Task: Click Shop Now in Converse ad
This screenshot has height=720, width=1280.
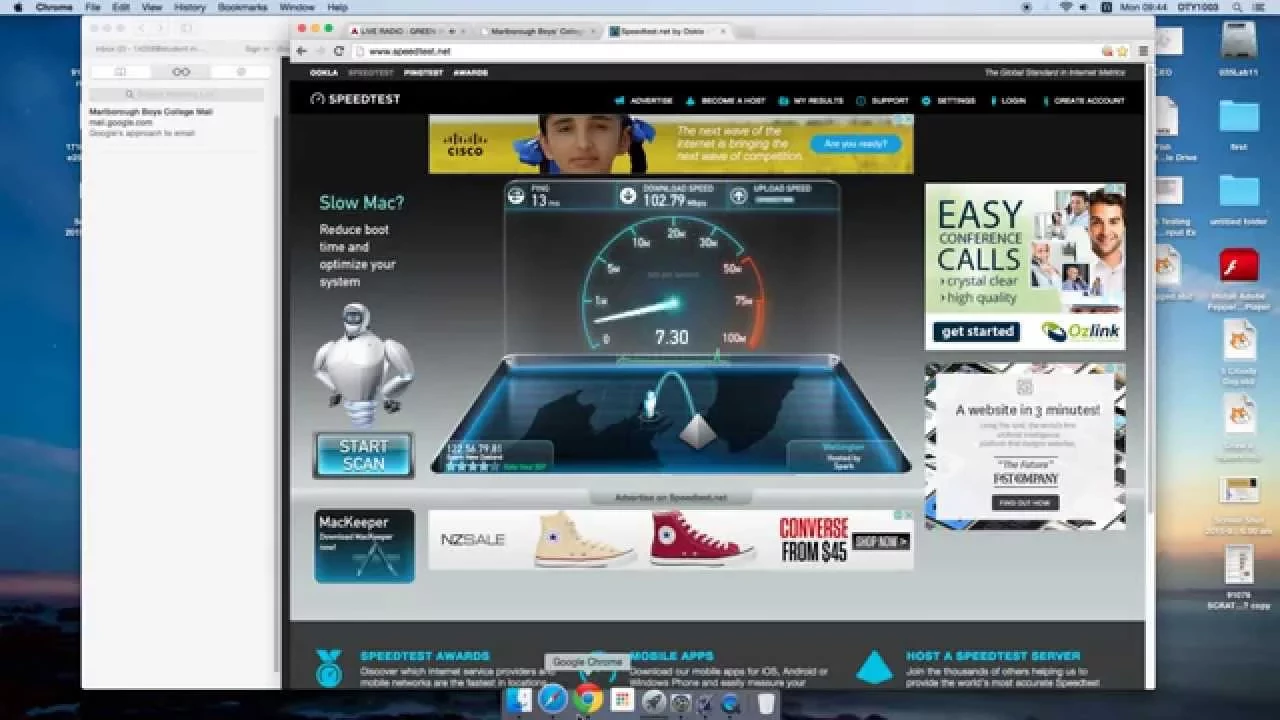Action: pos(882,542)
